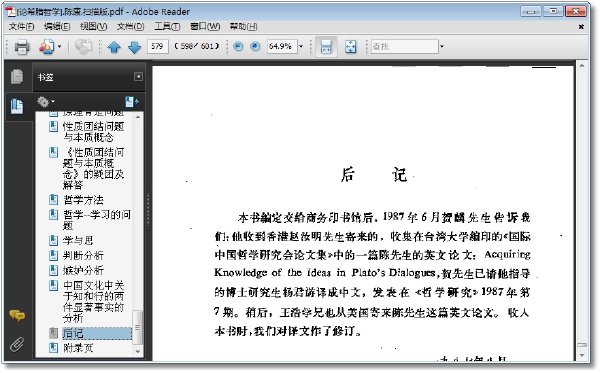Select the 哲学方法 bookmark
This screenshot has height=373, width=600.
pos(83,200)
